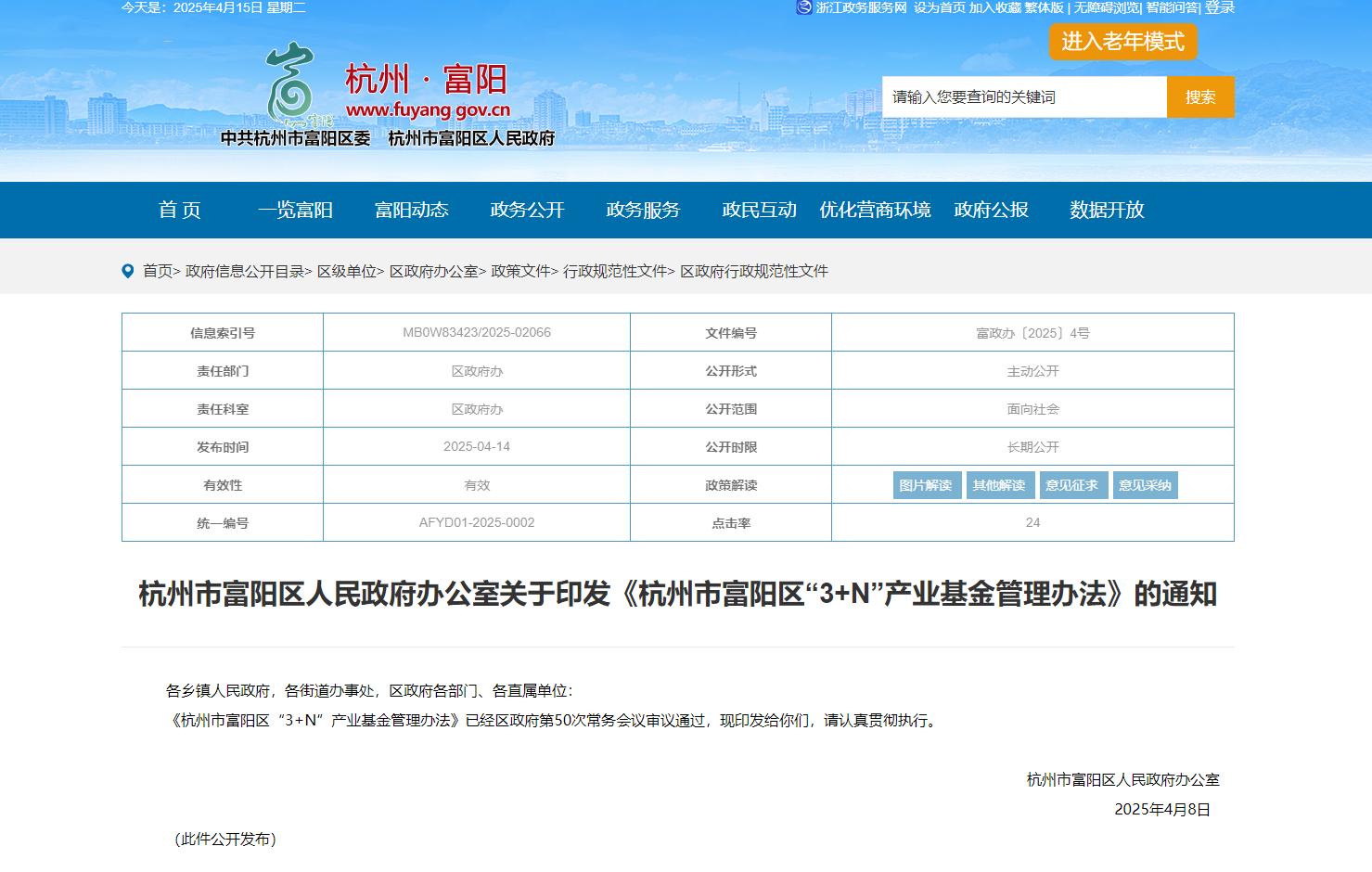This screenshot has height=872, width=1372.
Task: Switch to 繁体版 traditional Chinese
Action: tap(1044, 7)
